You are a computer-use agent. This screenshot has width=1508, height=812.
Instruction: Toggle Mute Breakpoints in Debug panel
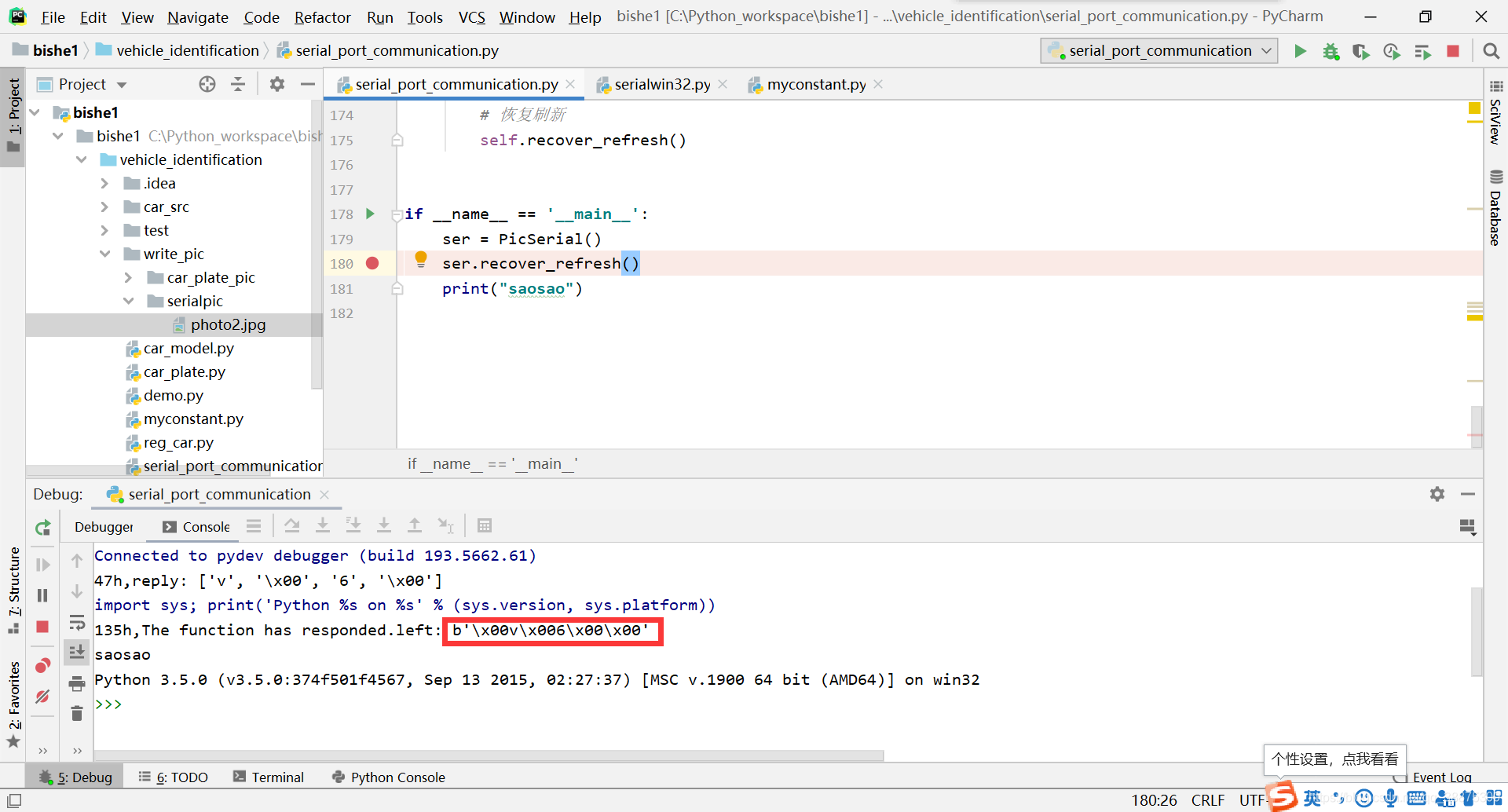click(x=43, y=697)
